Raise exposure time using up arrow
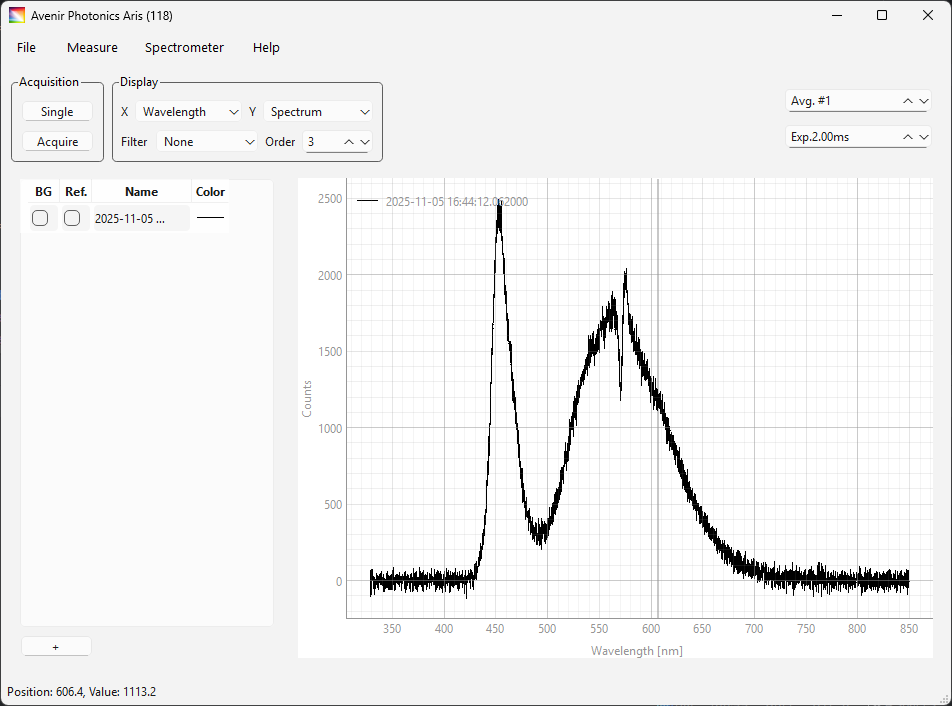Screen dimensions: 952x706 [x=908, y=137]
